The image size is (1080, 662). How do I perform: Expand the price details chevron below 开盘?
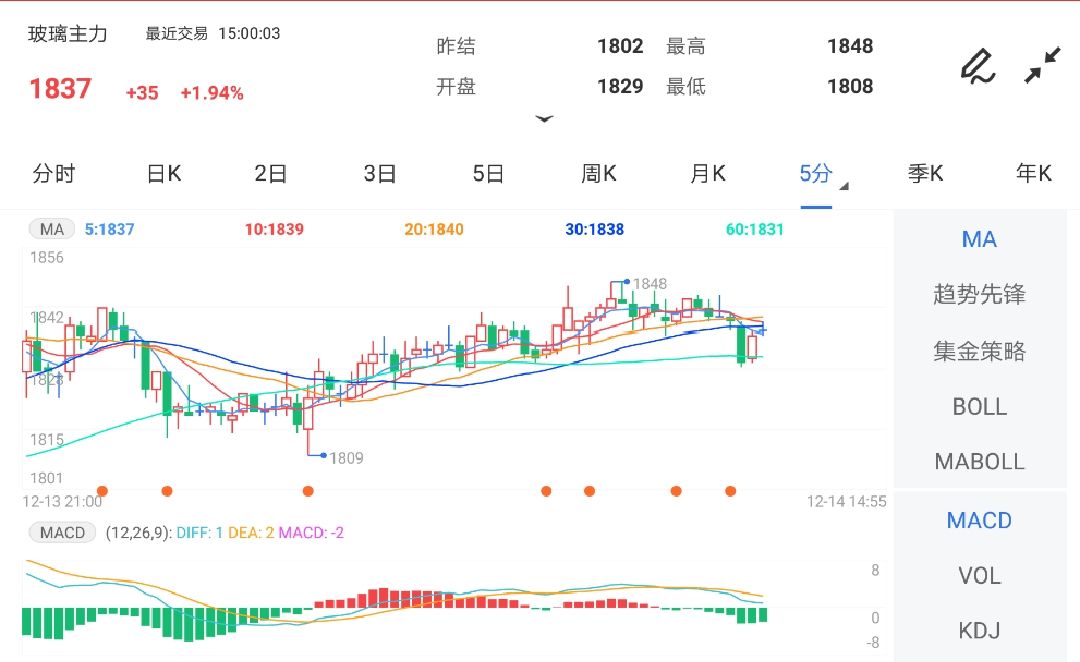[545, 118]
